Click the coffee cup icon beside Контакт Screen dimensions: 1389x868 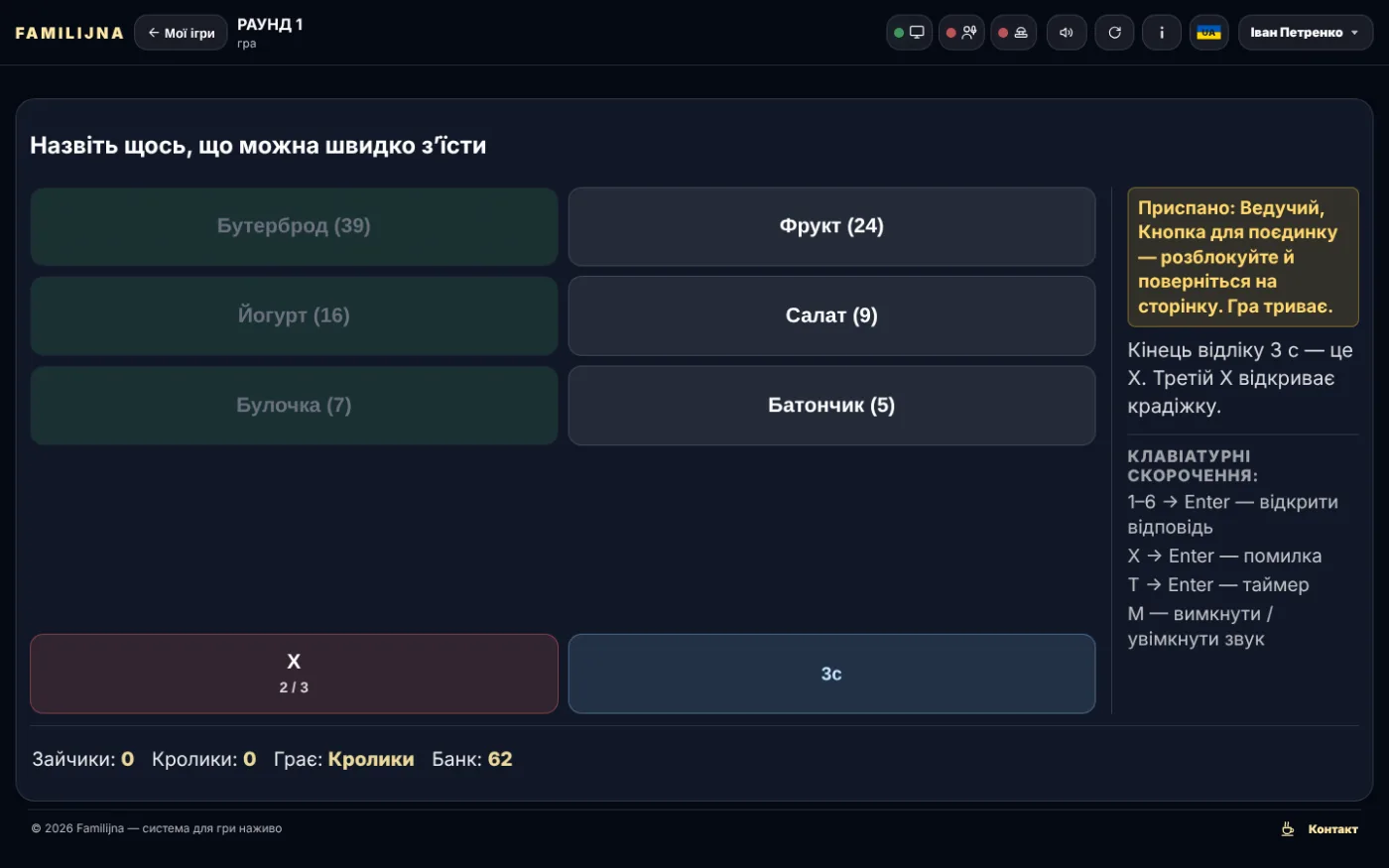[1288, 829]
